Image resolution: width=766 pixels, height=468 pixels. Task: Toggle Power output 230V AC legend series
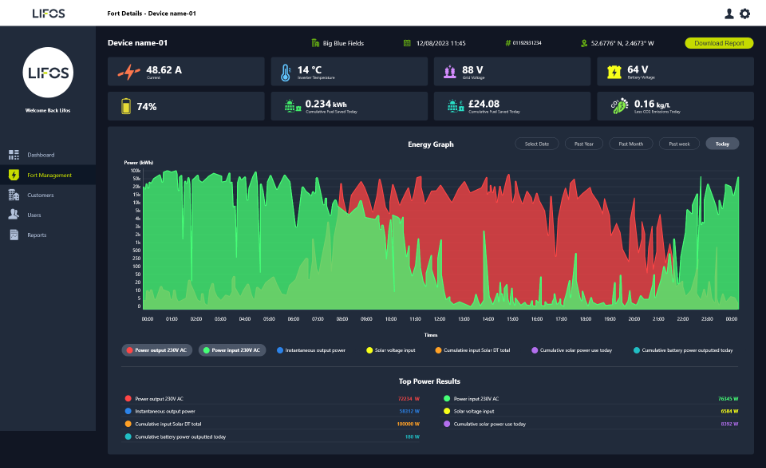point(158,351)
